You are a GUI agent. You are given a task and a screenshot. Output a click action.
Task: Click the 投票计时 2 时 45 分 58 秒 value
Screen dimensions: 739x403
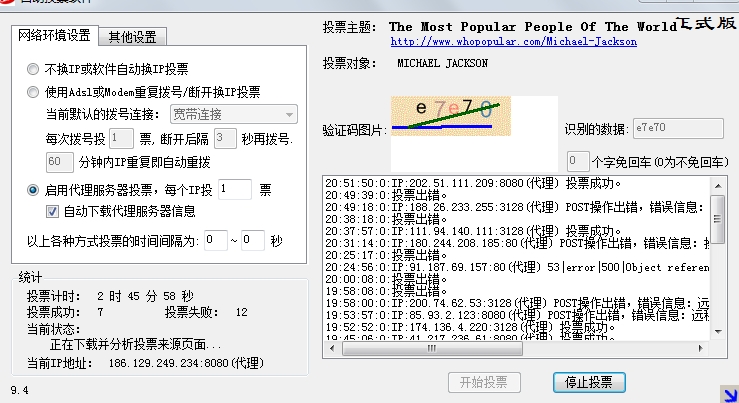(x=145, y=296)
